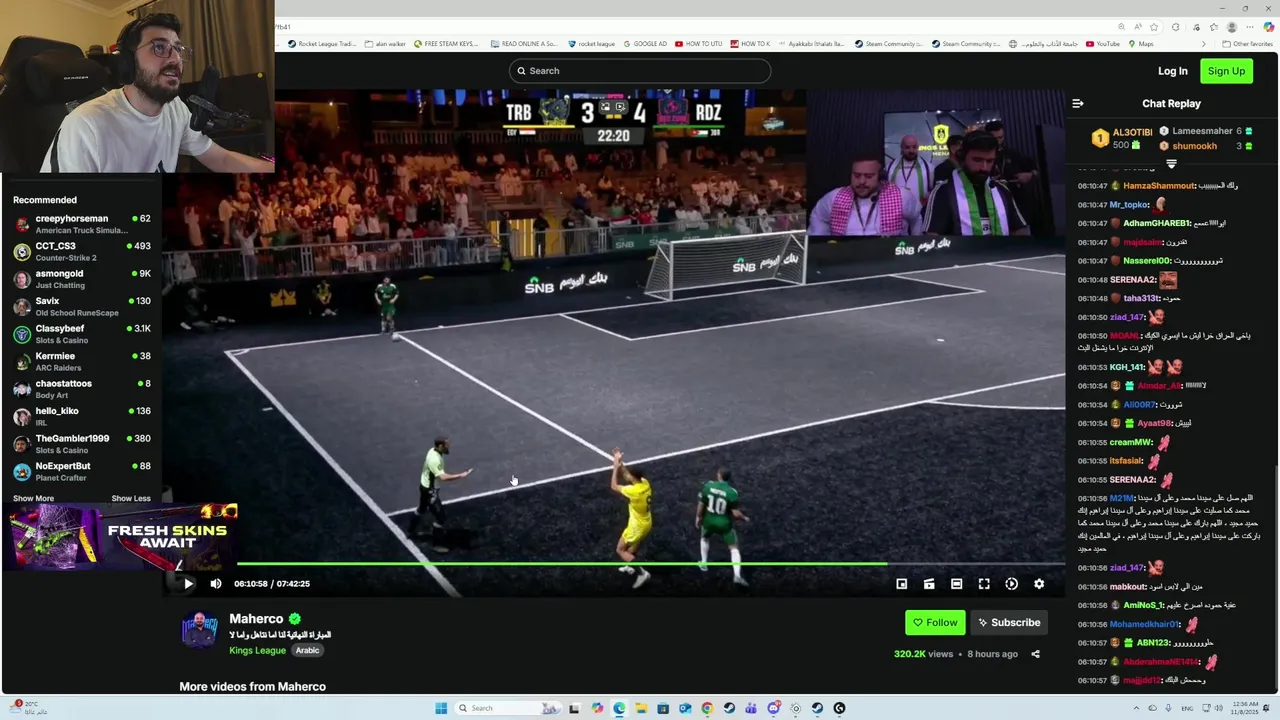1280x720 pixels.
Task: Open Maherco channel avatar
Action: point(200,630)
